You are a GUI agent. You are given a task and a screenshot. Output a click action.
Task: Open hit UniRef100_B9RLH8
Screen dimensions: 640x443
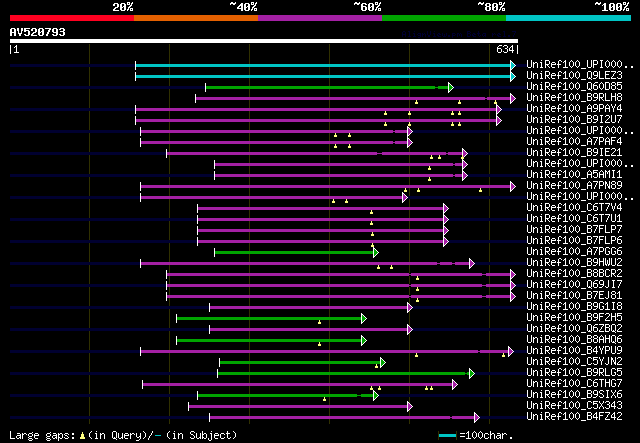[574, 98]
